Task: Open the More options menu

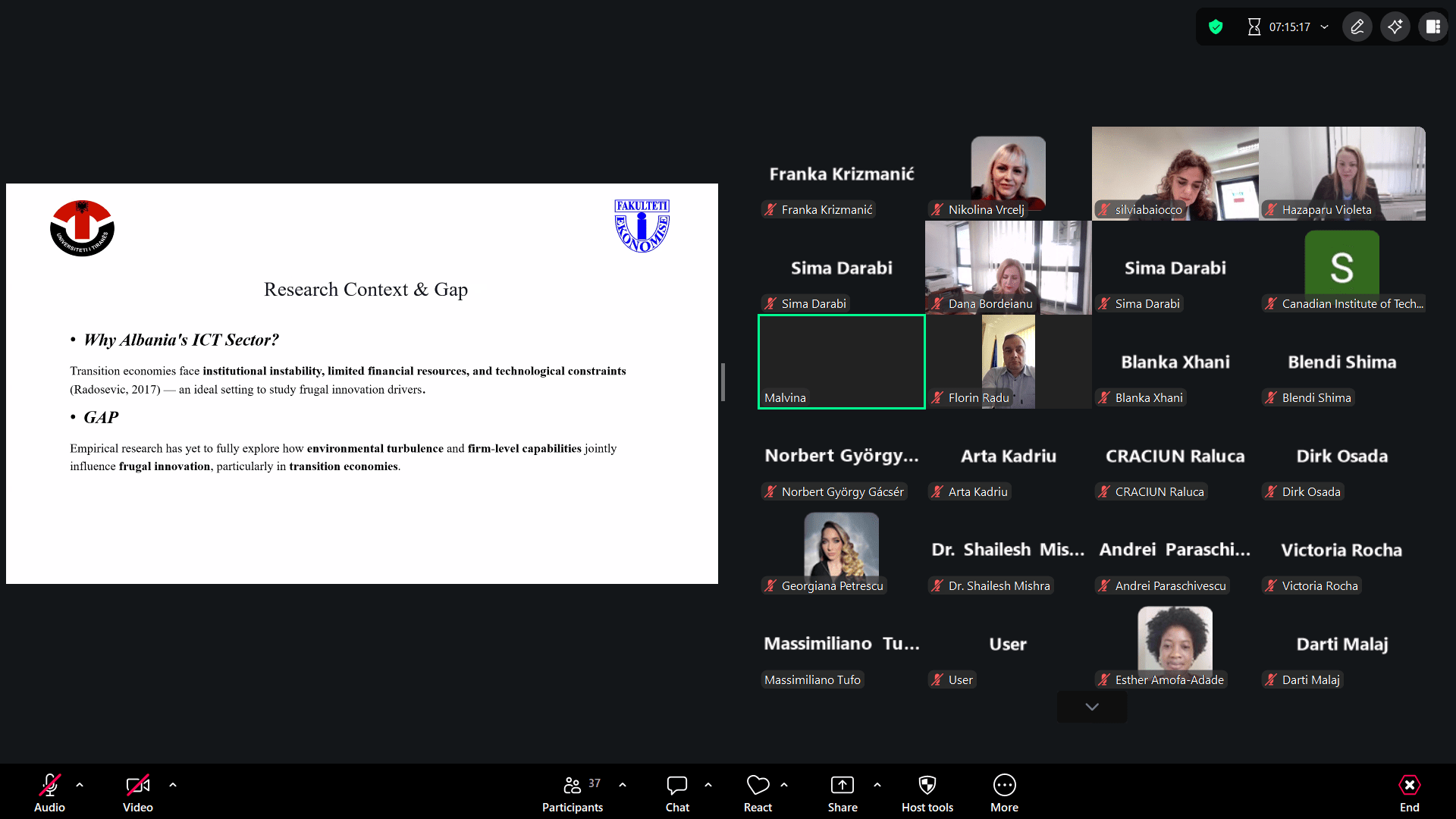Action: (1004, 793)
